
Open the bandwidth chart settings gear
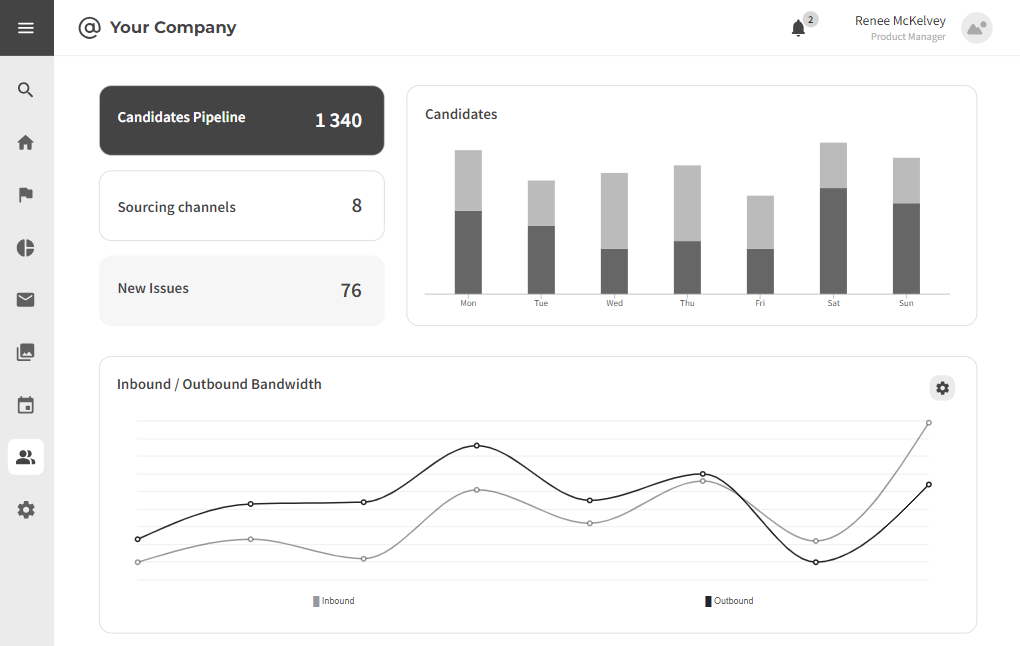click(941, 387)
